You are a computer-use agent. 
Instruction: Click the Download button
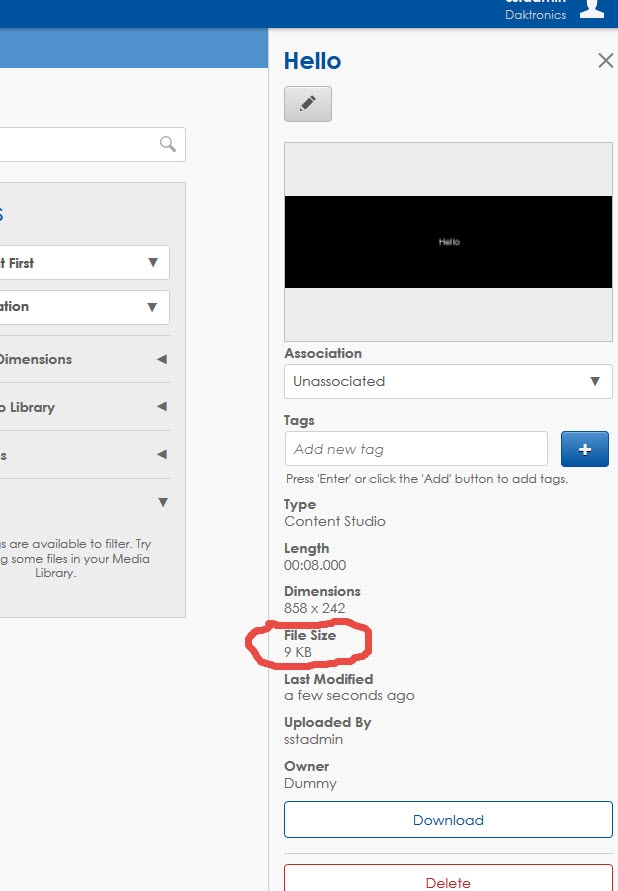click(x=448, y=820)
